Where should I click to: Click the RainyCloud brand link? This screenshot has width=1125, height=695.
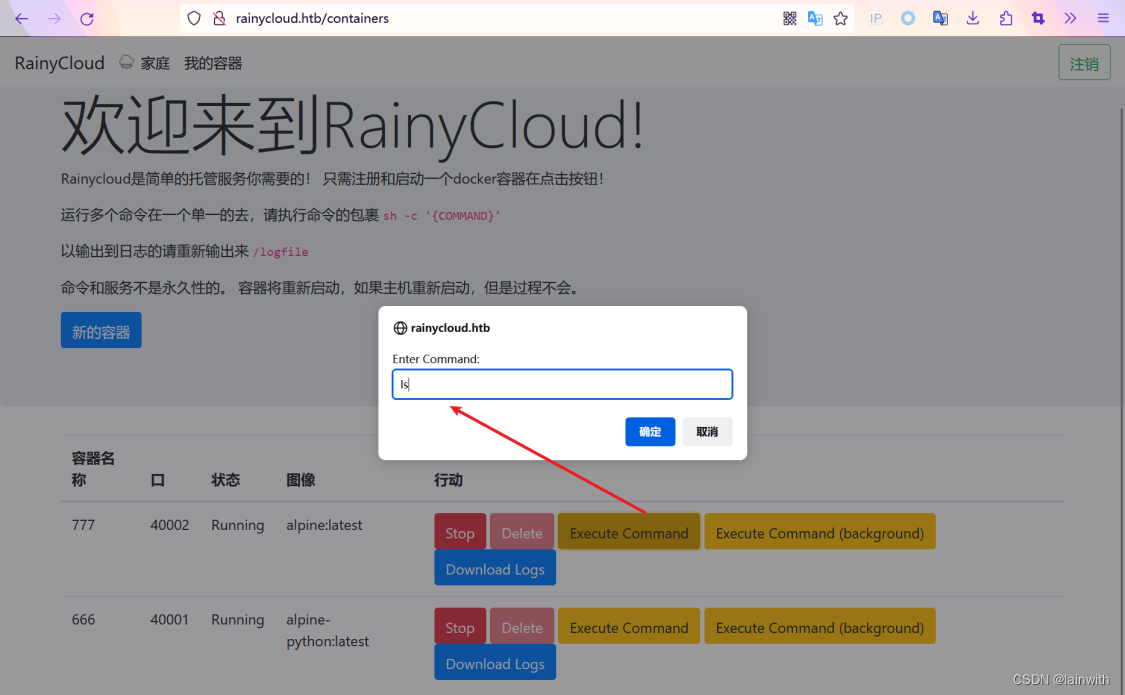coord(60,63)
